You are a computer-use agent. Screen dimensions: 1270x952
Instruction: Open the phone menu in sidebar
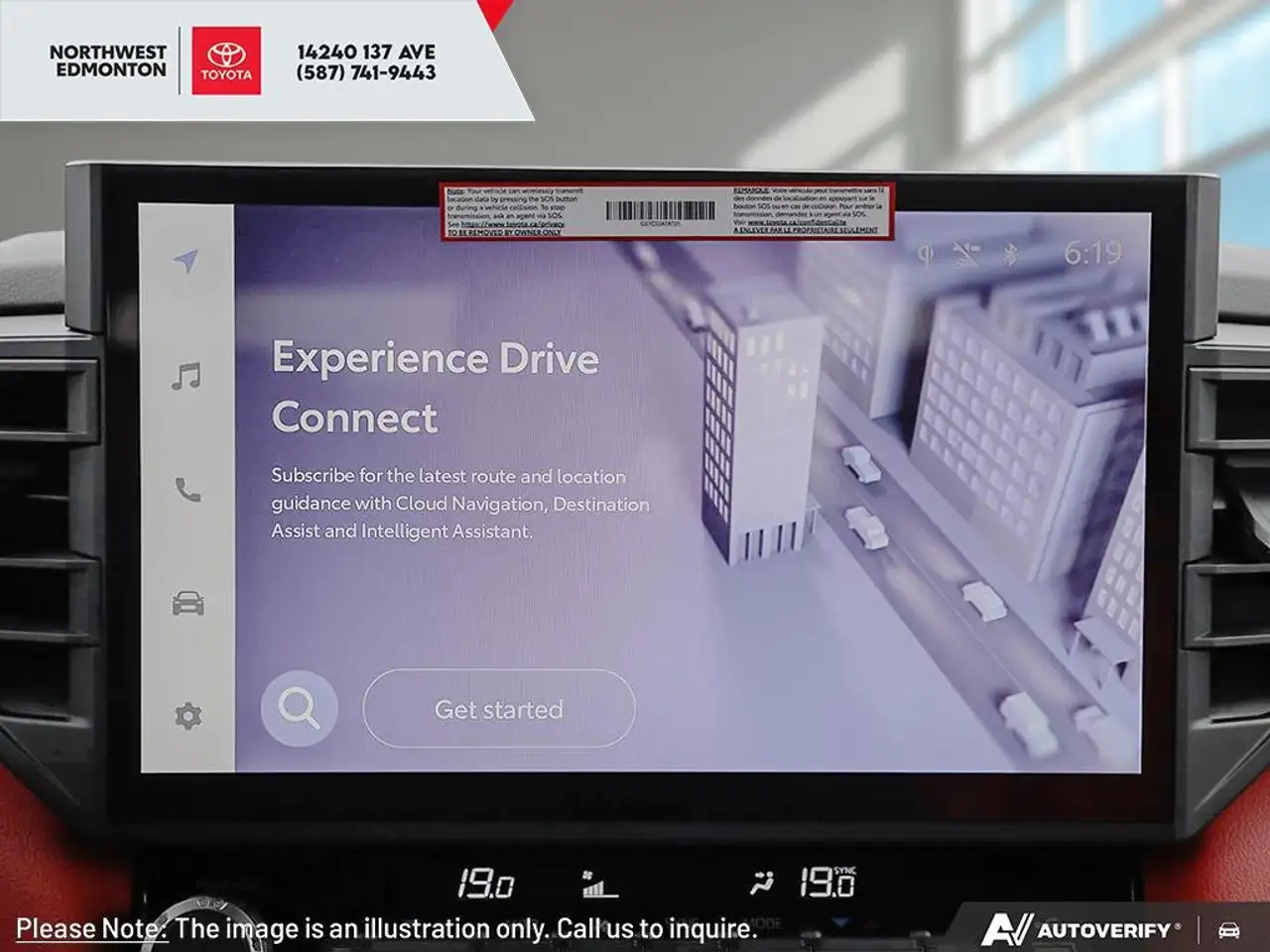coord(188,490)
